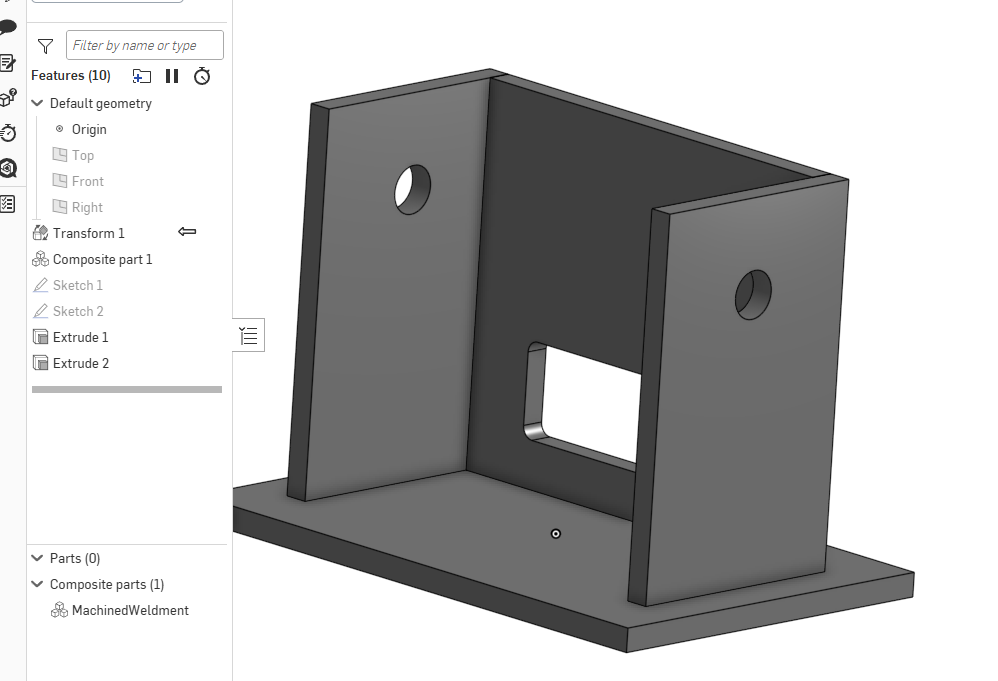
Task: Open the sidebar stopwatch icon
Action: click(8, 133)
